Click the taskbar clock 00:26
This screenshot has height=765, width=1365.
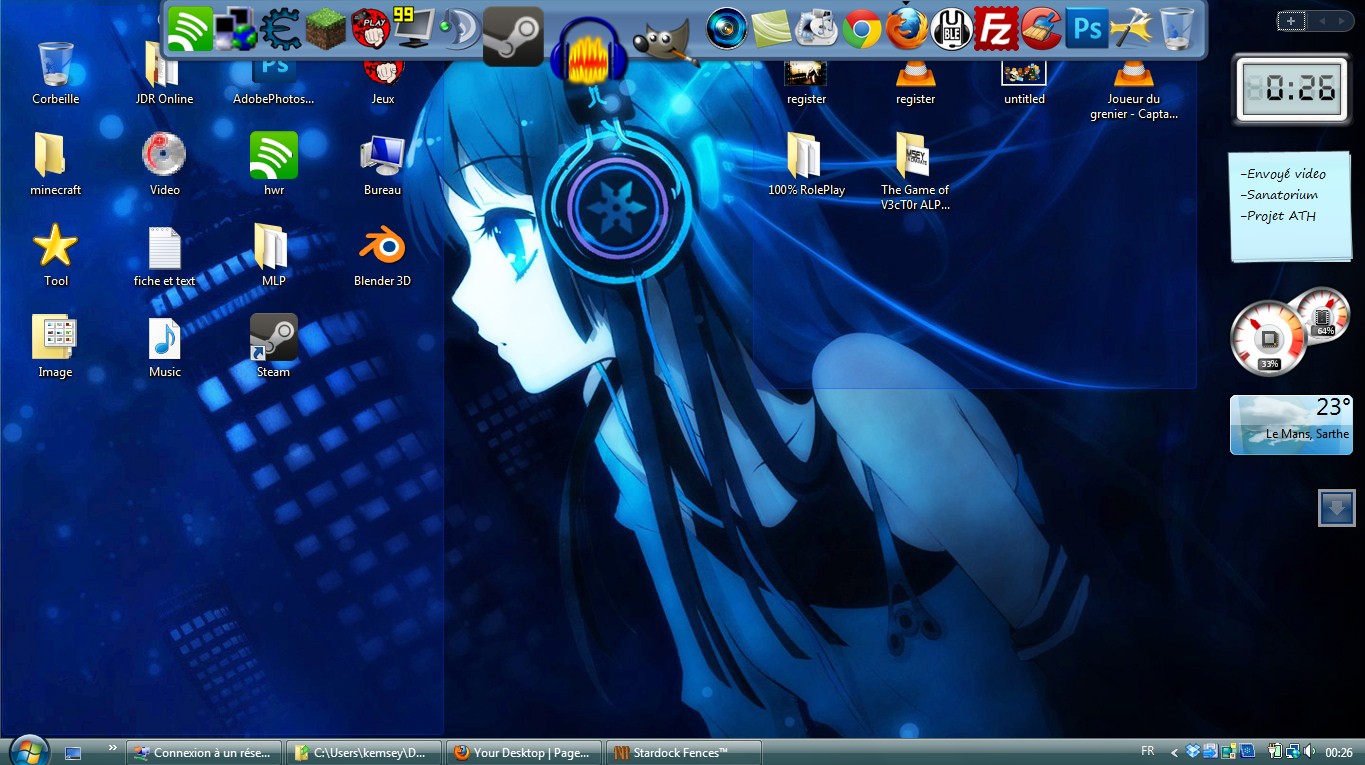[1338, 752]
